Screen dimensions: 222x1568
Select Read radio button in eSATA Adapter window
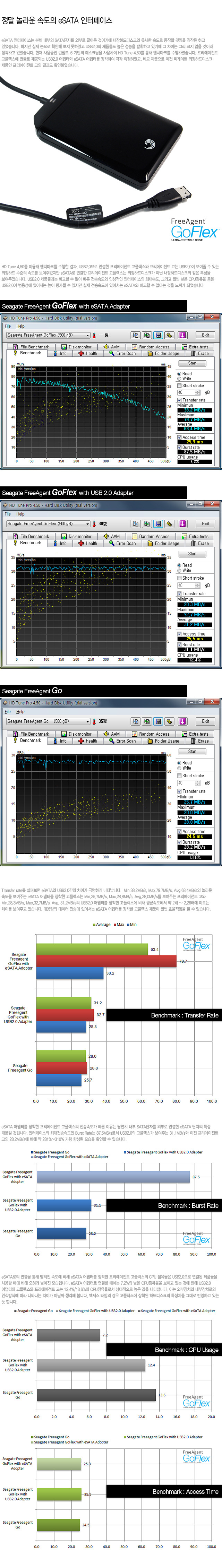click(x=179, y=374)
